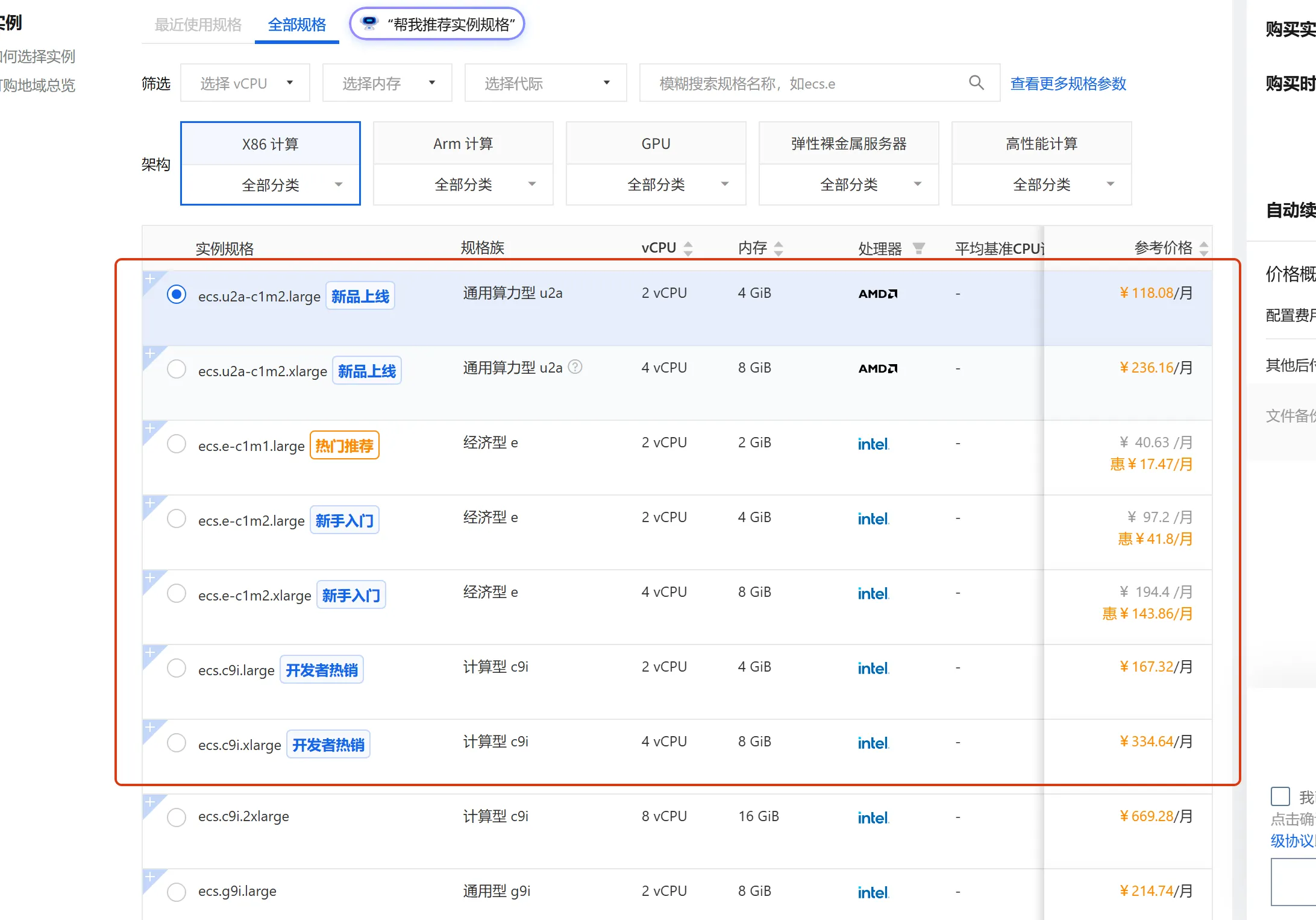Click AMD logo in ecs.u2a-c1m2.large row

click(878, 294)
